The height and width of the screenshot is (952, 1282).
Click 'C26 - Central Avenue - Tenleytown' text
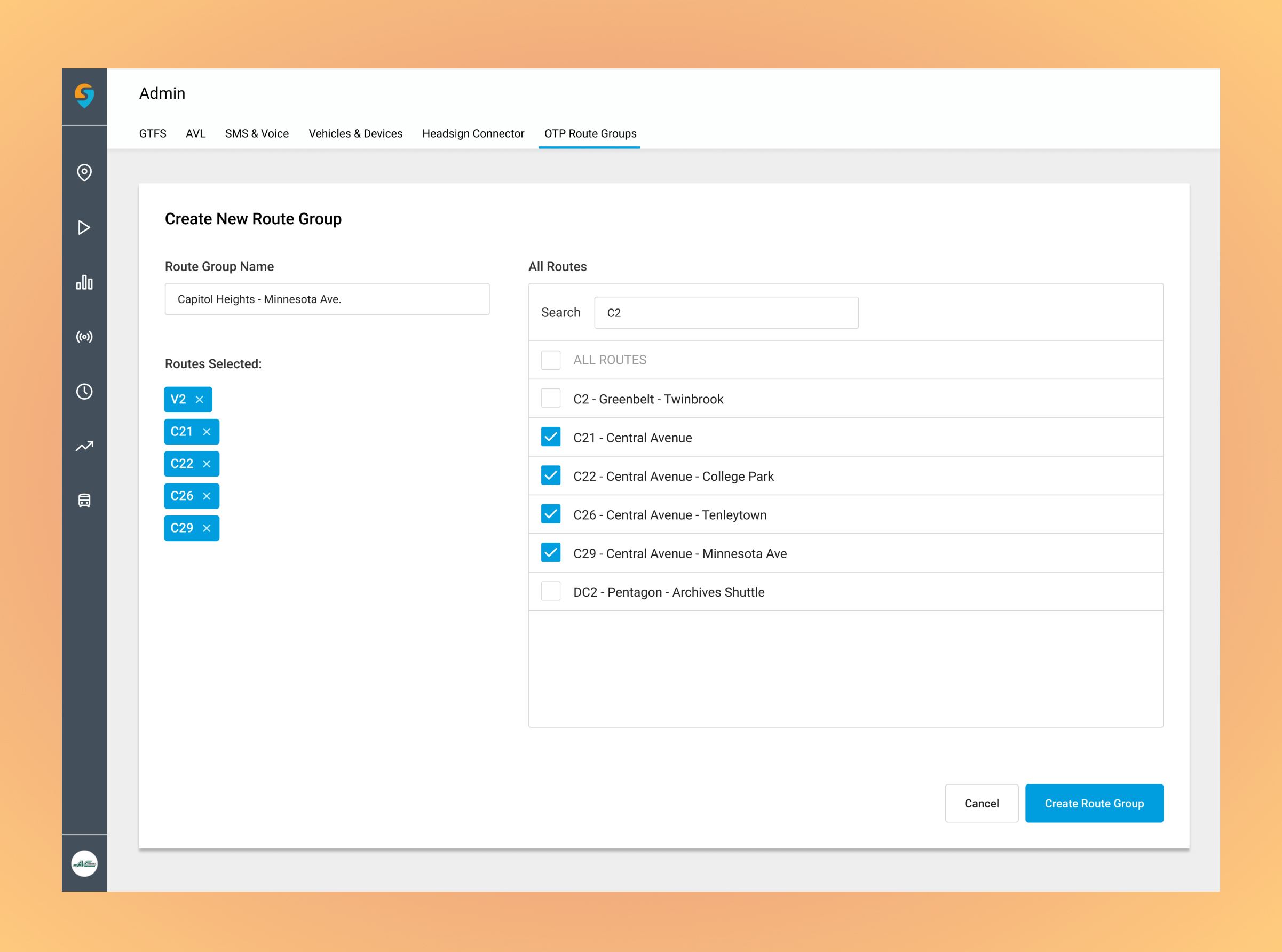pyautogui.click(x=670, y=515)
